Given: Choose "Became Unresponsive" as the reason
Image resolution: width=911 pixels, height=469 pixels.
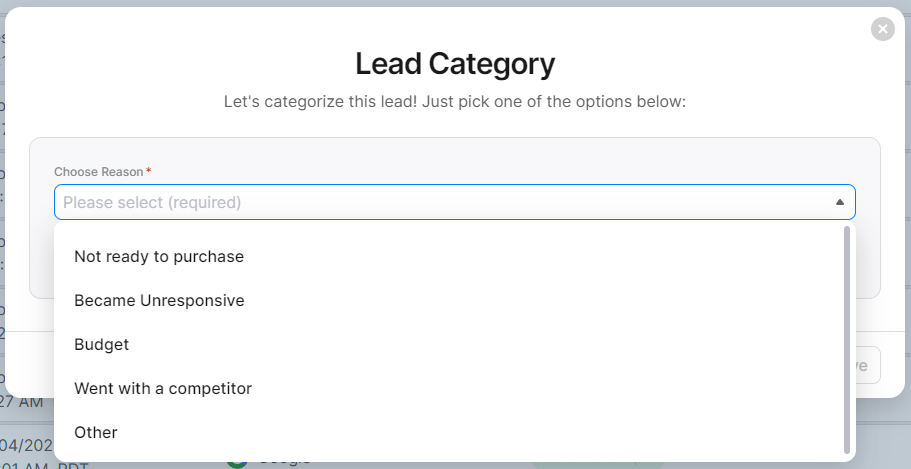Looking at the screenshot, I should (x=159, y=300).
